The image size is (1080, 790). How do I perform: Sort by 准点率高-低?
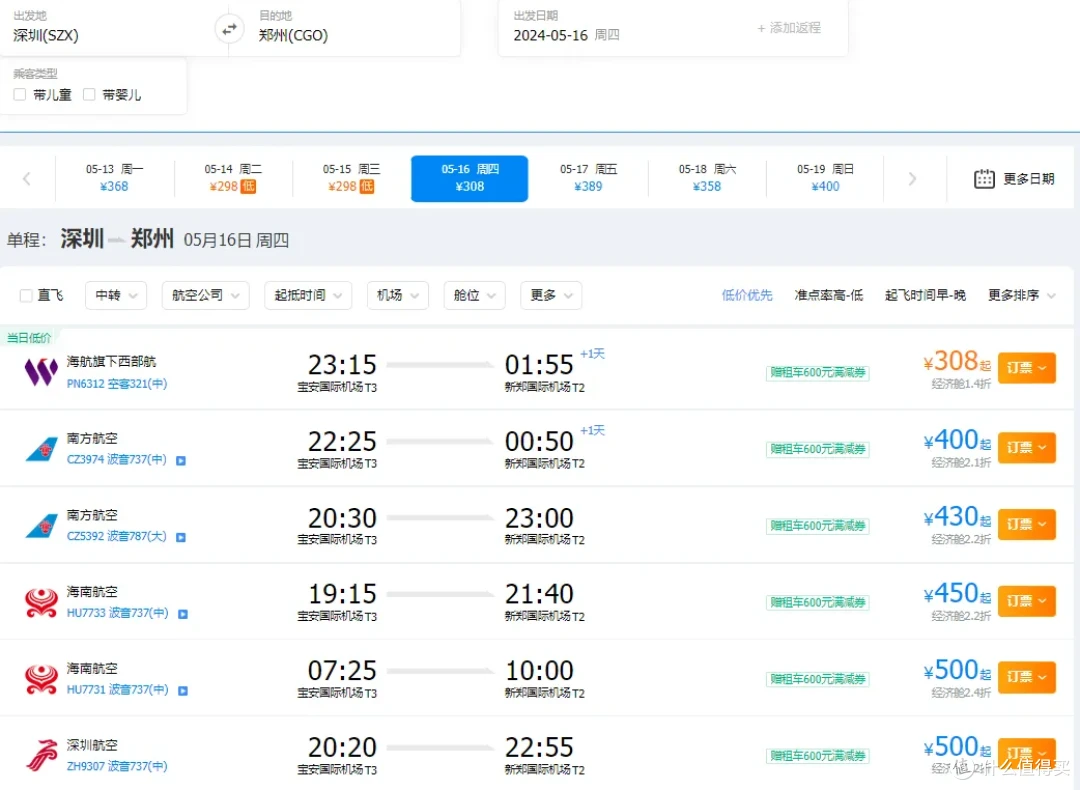click(x=829, y=295)
